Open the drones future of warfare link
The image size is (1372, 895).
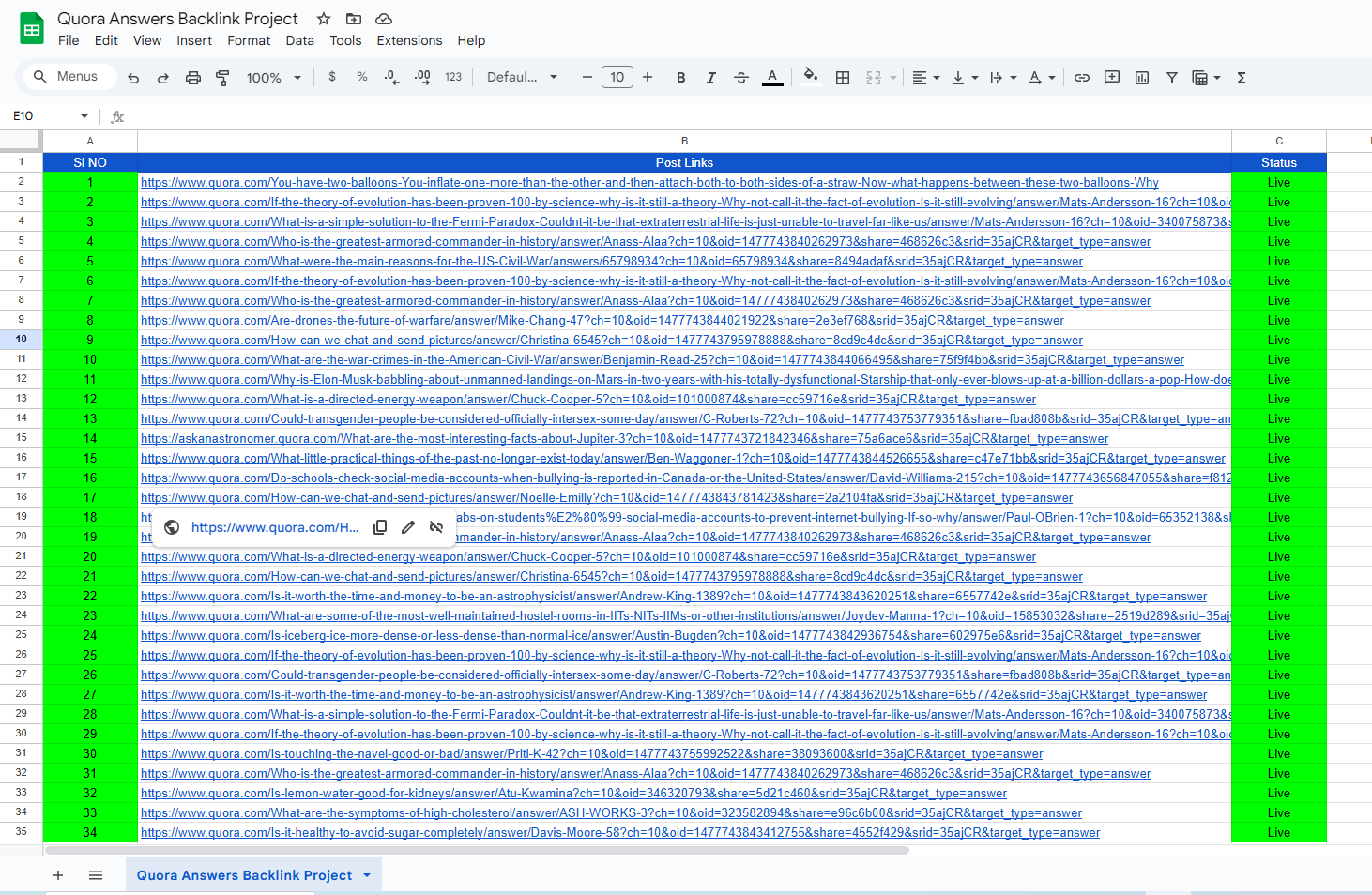(x=602, y=321)
